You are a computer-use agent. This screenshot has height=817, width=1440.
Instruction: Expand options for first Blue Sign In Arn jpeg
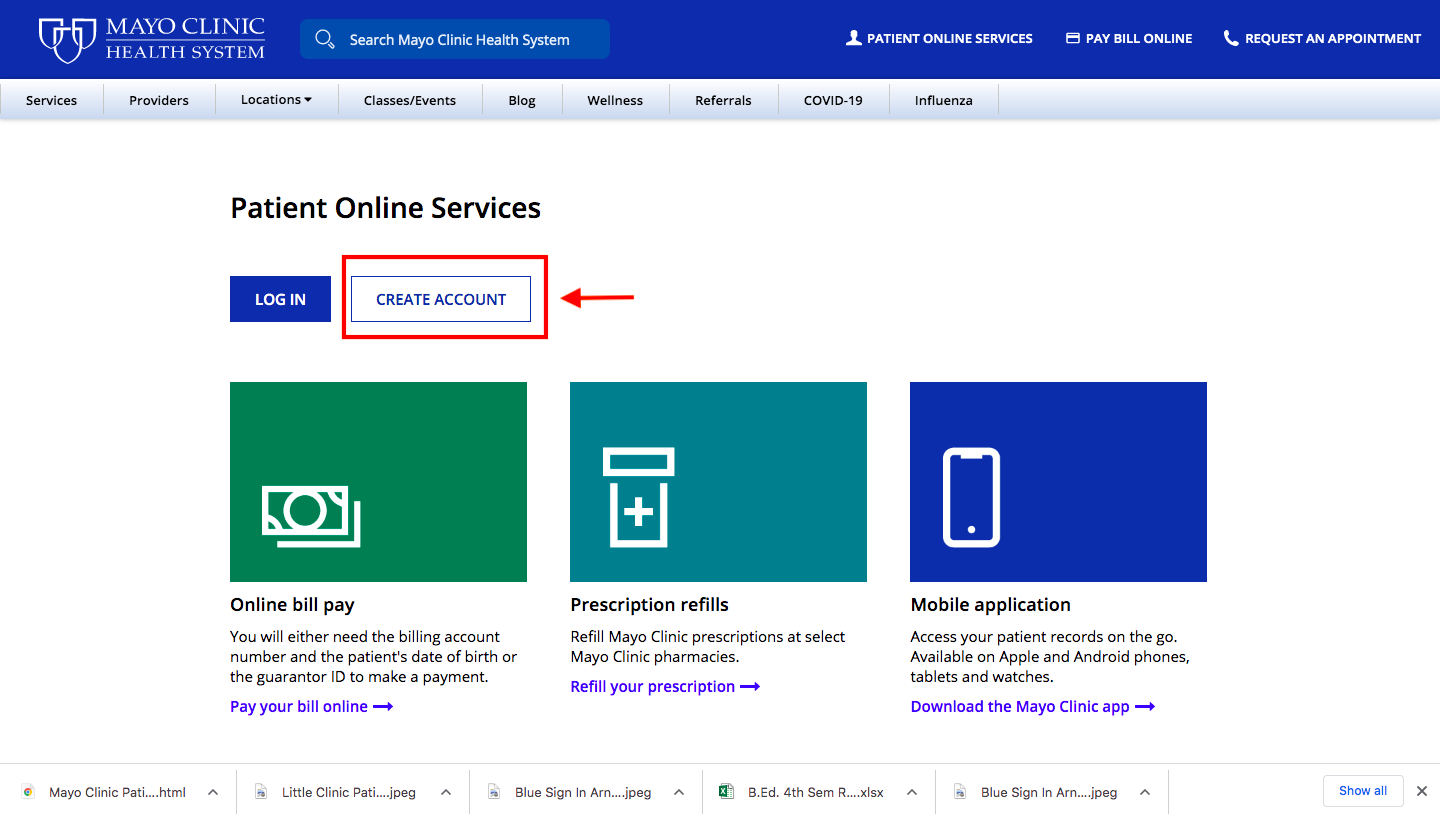click(679, 792)
